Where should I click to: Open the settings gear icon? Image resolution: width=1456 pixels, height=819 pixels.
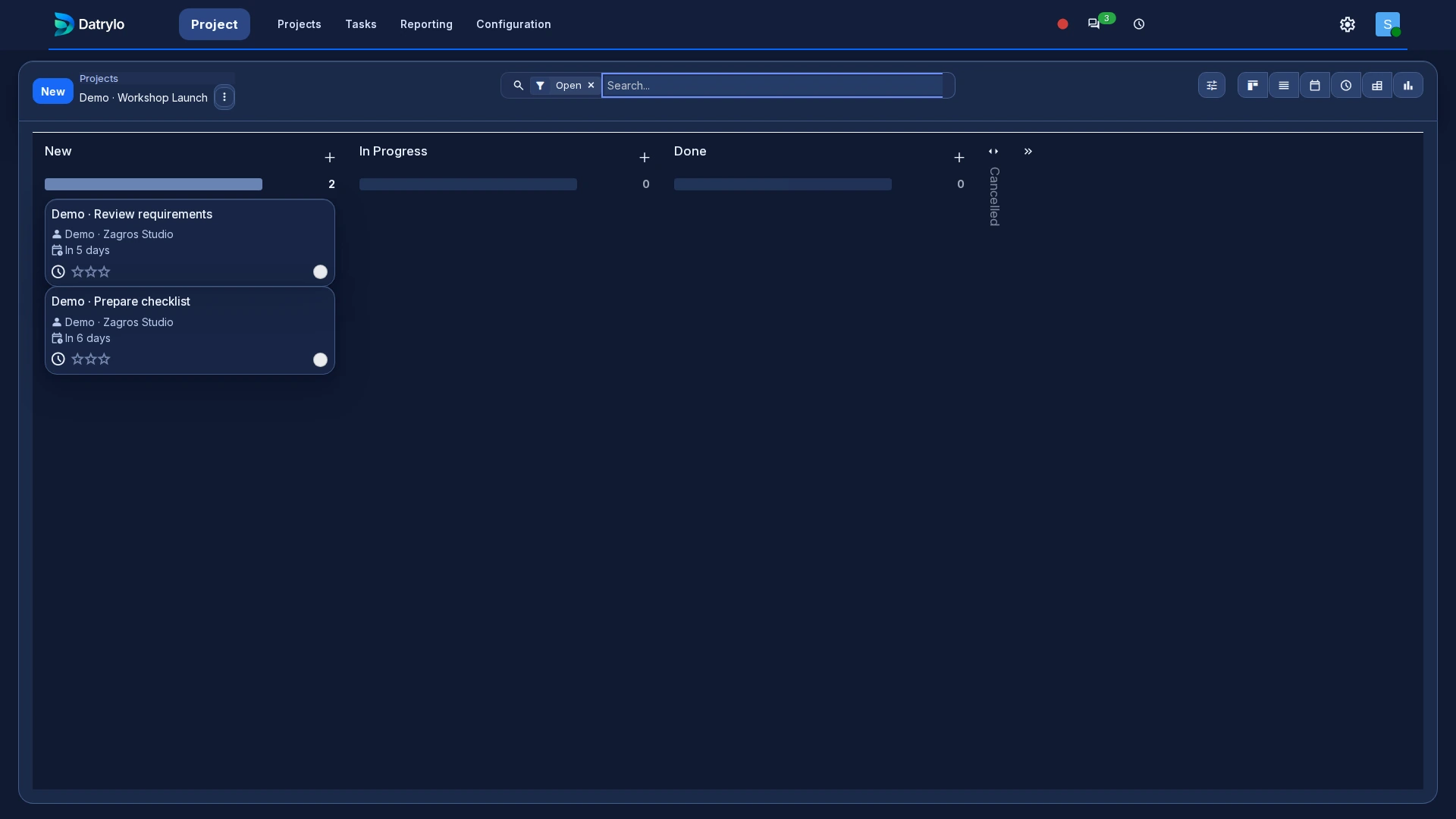click(1348, 24)
